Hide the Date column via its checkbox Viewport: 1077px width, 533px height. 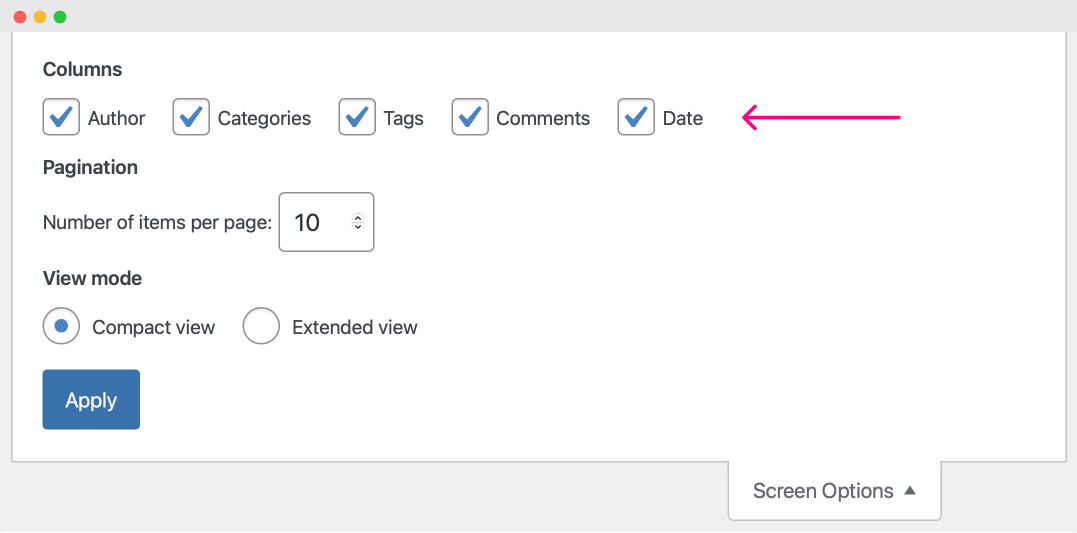(x=636, y=117)
